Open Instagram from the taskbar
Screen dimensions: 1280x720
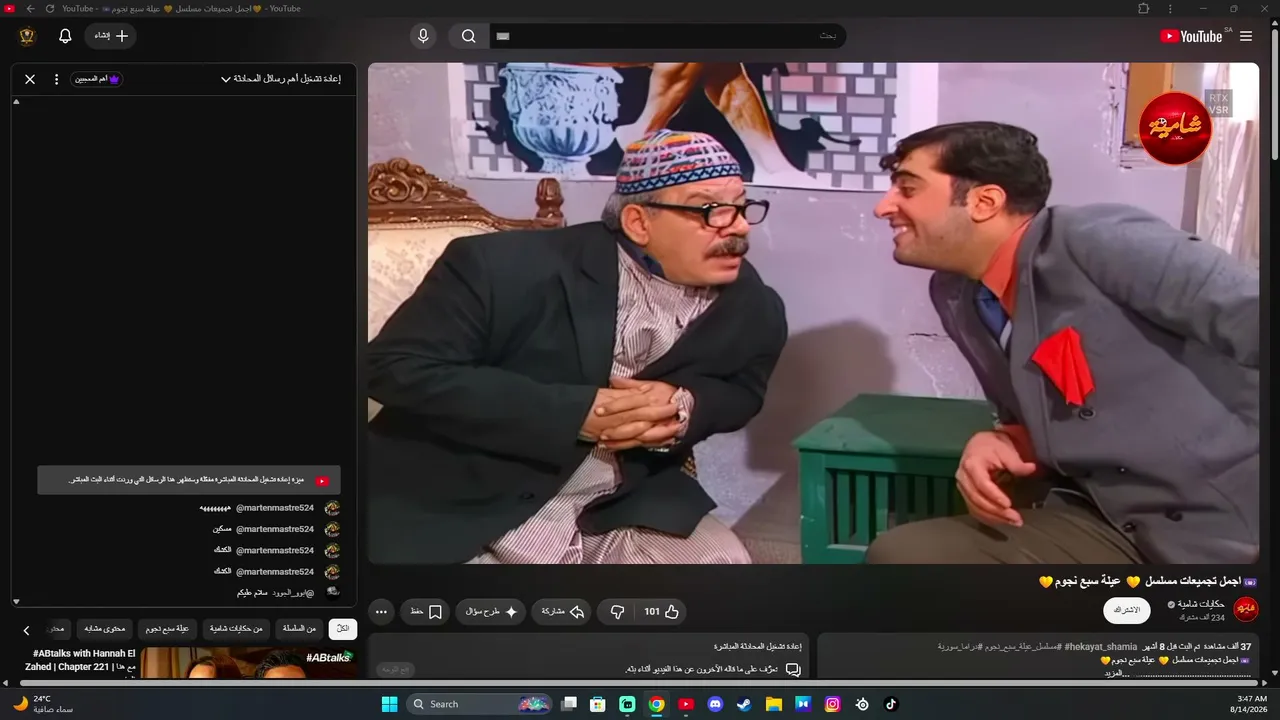pyautogui.click(x=832, y=704)
